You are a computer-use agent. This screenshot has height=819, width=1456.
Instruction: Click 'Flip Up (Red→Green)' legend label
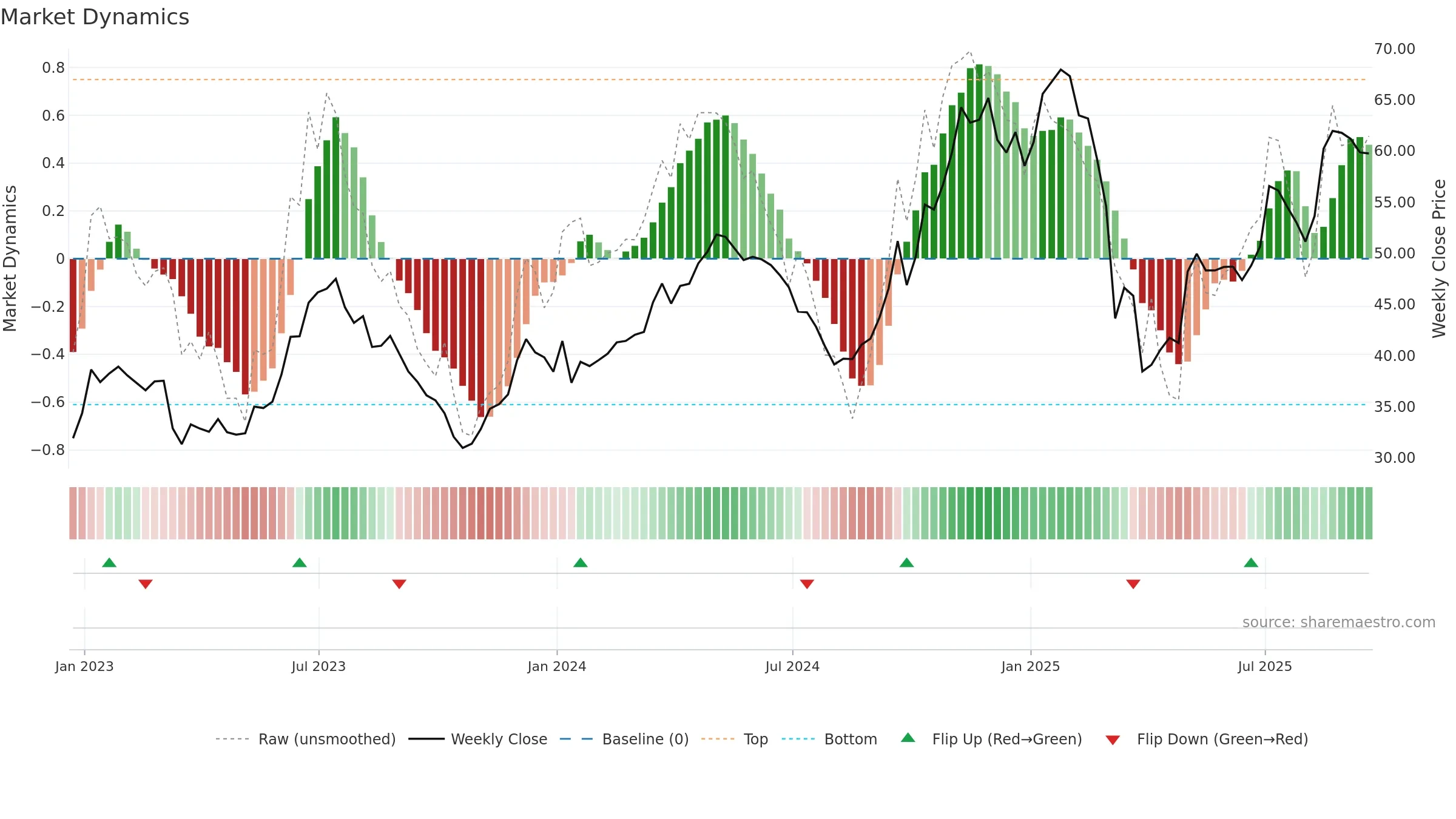1007,739
